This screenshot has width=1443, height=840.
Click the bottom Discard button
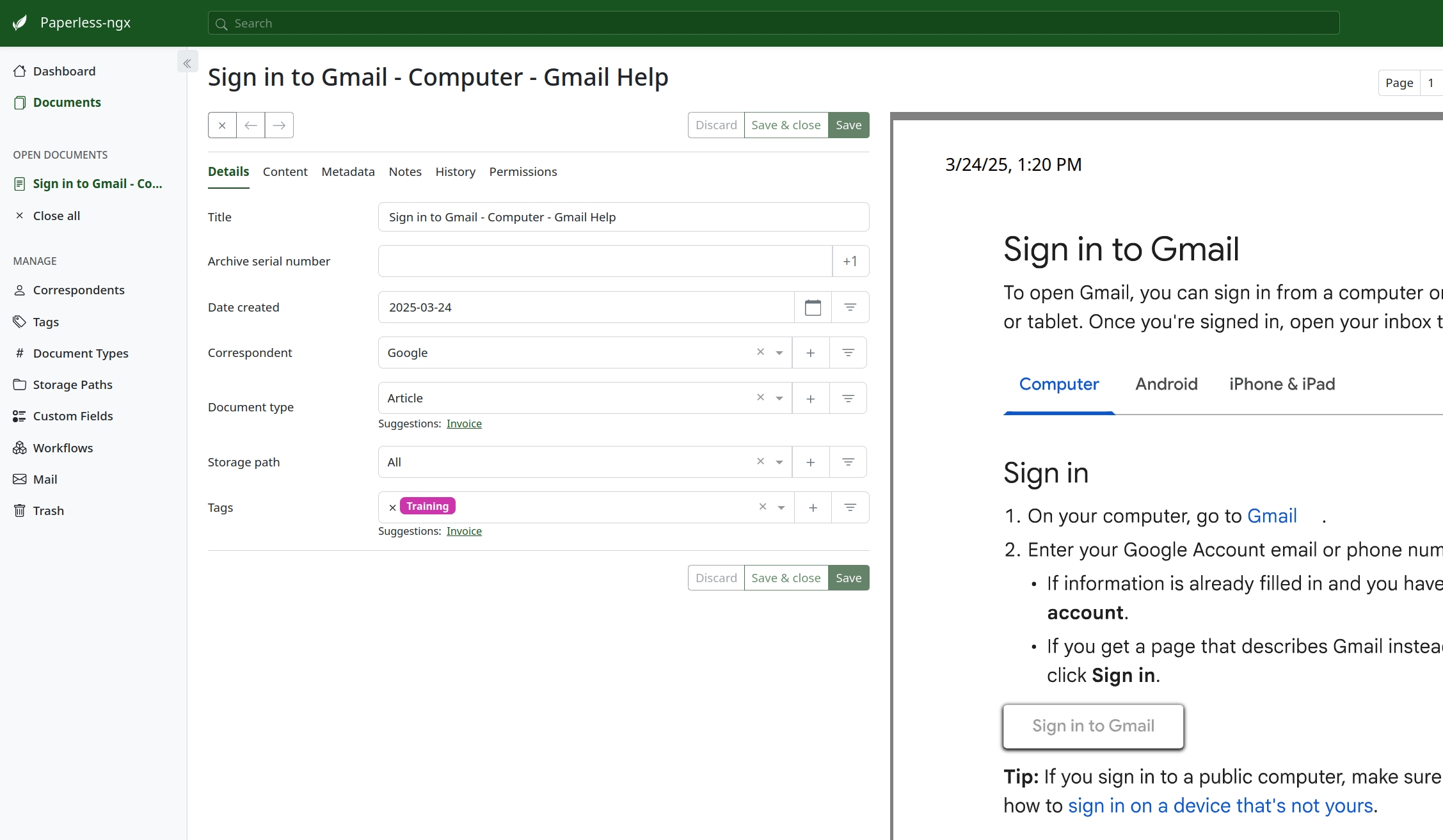click(716, 578)
